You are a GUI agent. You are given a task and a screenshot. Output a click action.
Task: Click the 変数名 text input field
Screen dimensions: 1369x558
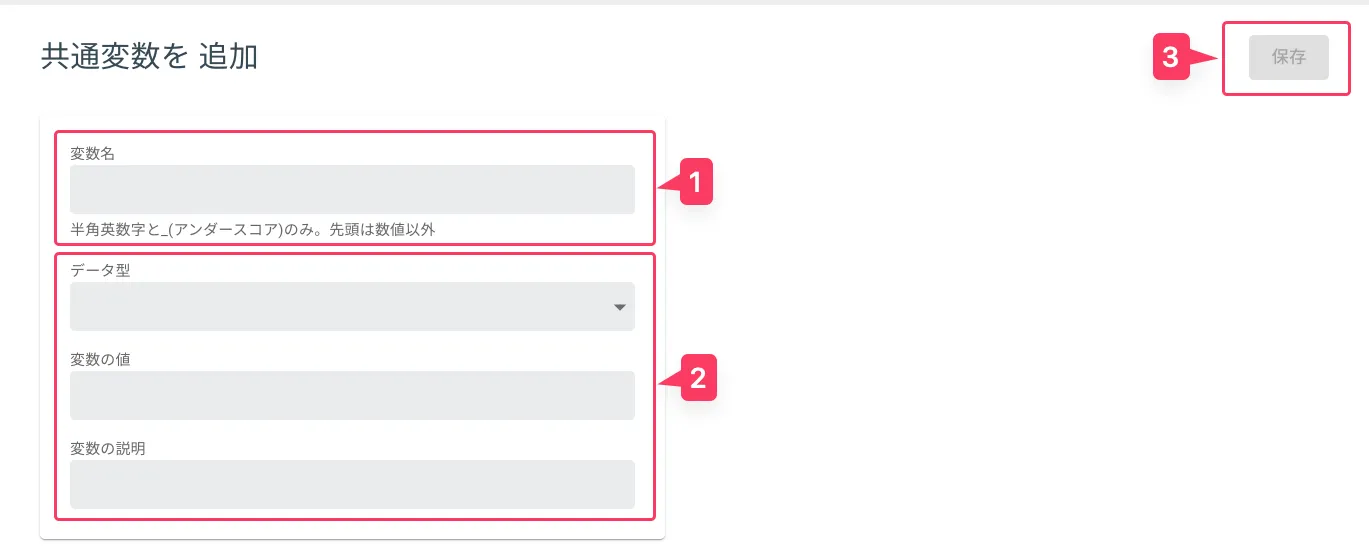[x=352, y=189]
